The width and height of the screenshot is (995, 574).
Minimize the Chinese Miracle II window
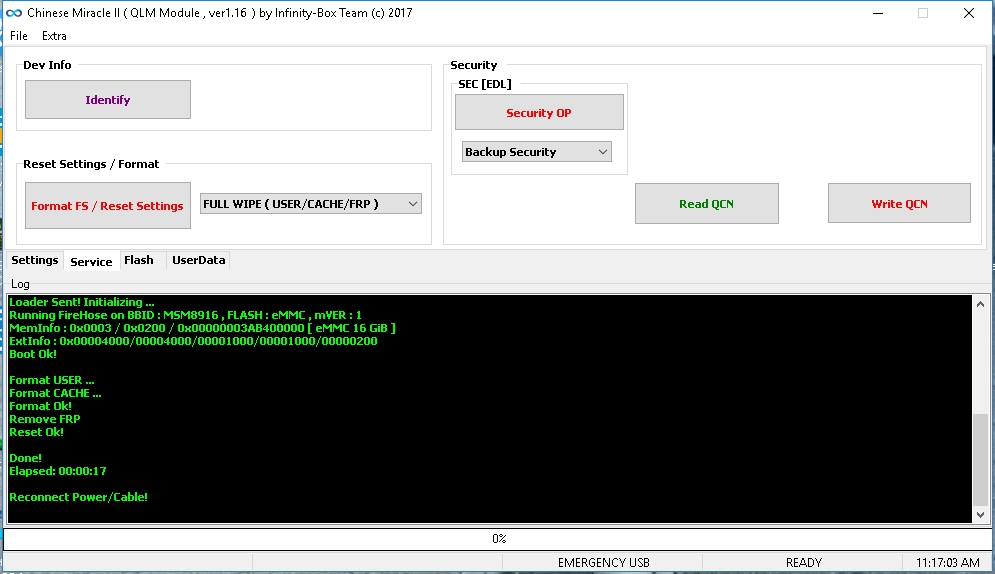point(878,13)
